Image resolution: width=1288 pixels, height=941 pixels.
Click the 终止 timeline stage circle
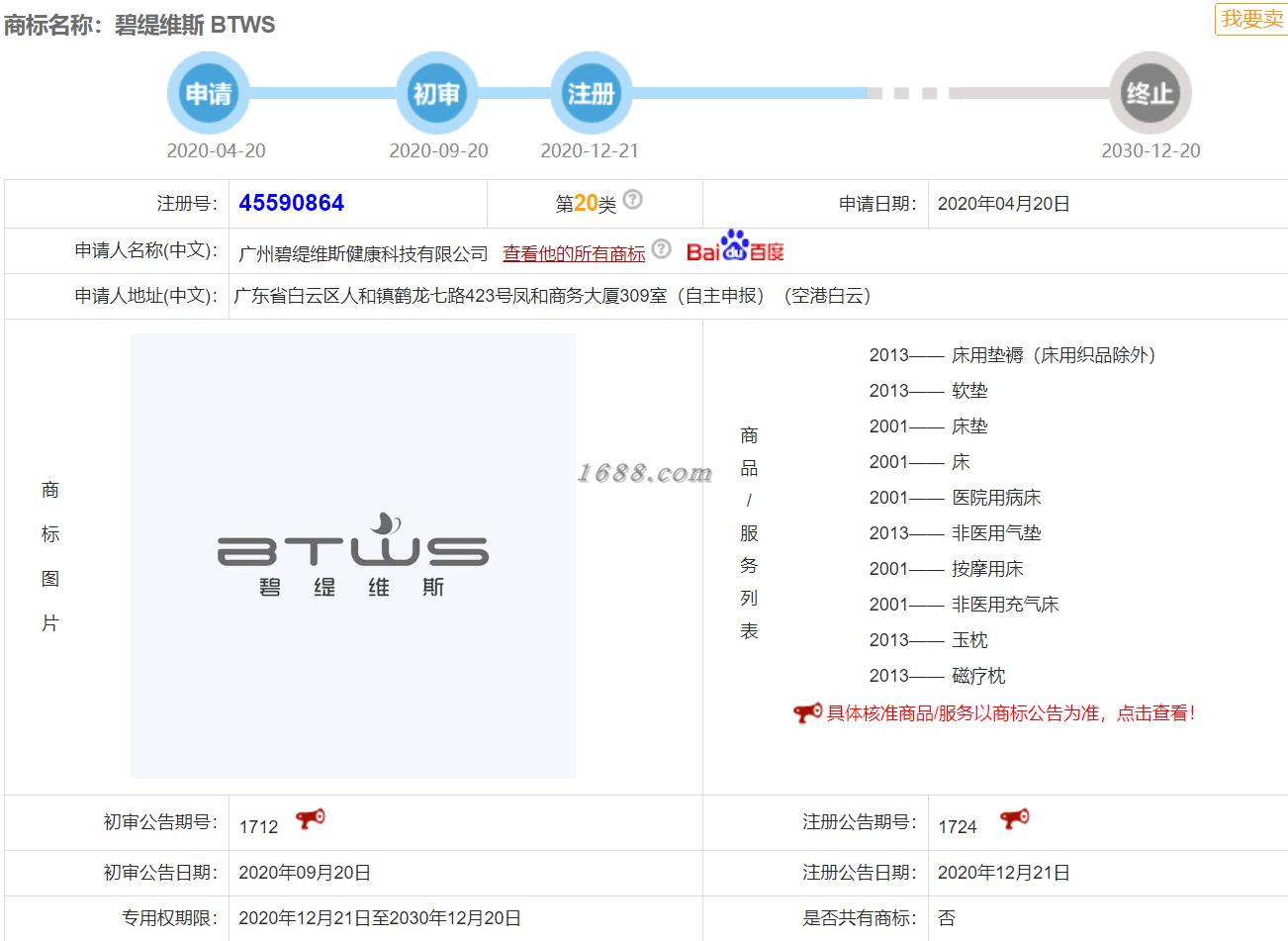[1150, 93]
